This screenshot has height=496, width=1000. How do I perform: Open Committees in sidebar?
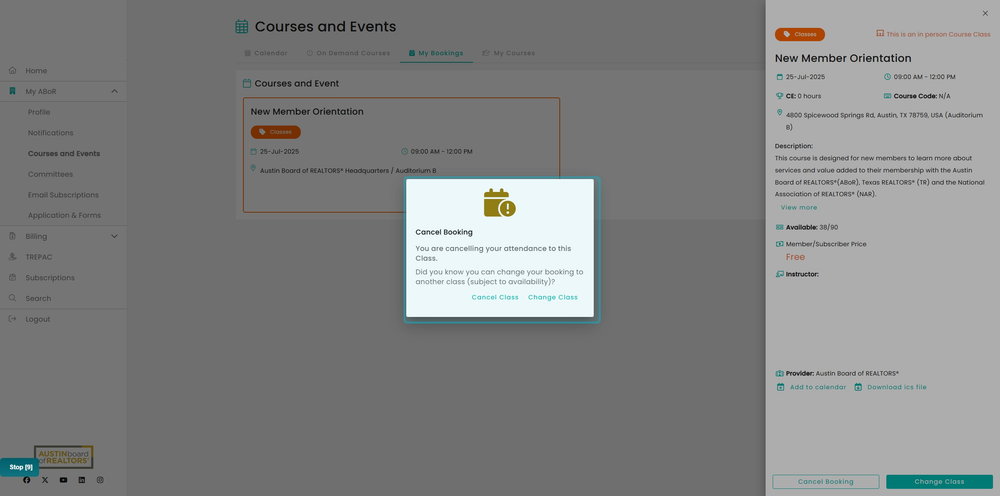50,174
